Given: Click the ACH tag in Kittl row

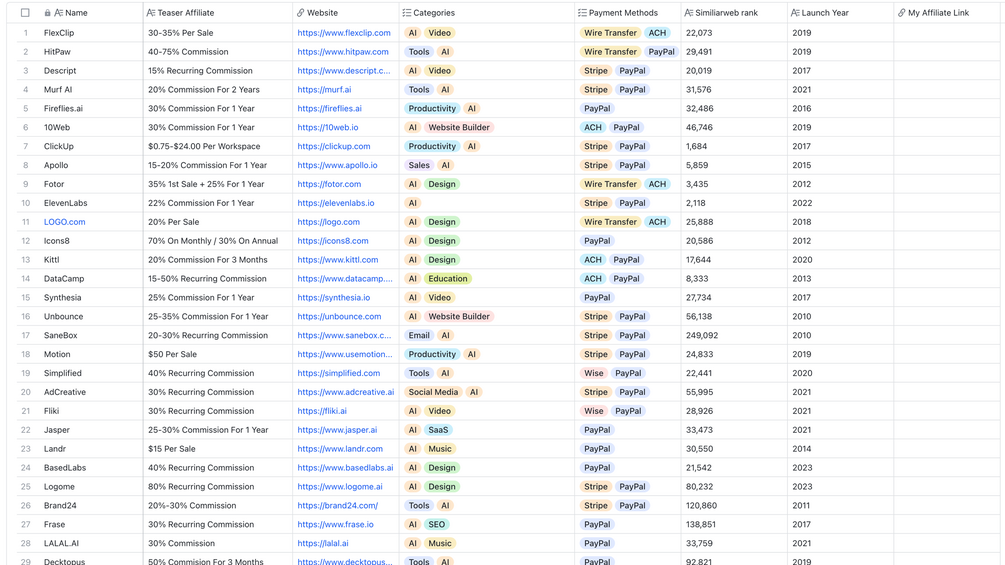Looking at the screenshot, I should coord(593,260).
